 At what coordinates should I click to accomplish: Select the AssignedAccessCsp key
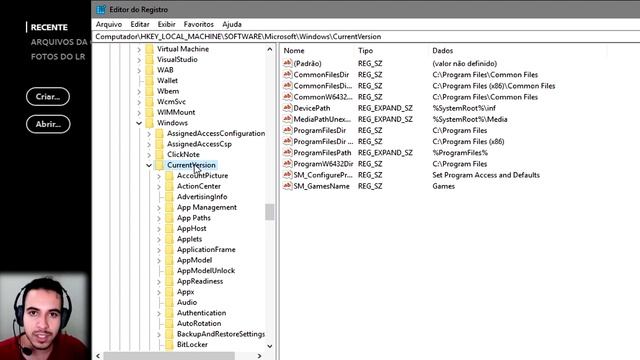[x=199, y=144]
